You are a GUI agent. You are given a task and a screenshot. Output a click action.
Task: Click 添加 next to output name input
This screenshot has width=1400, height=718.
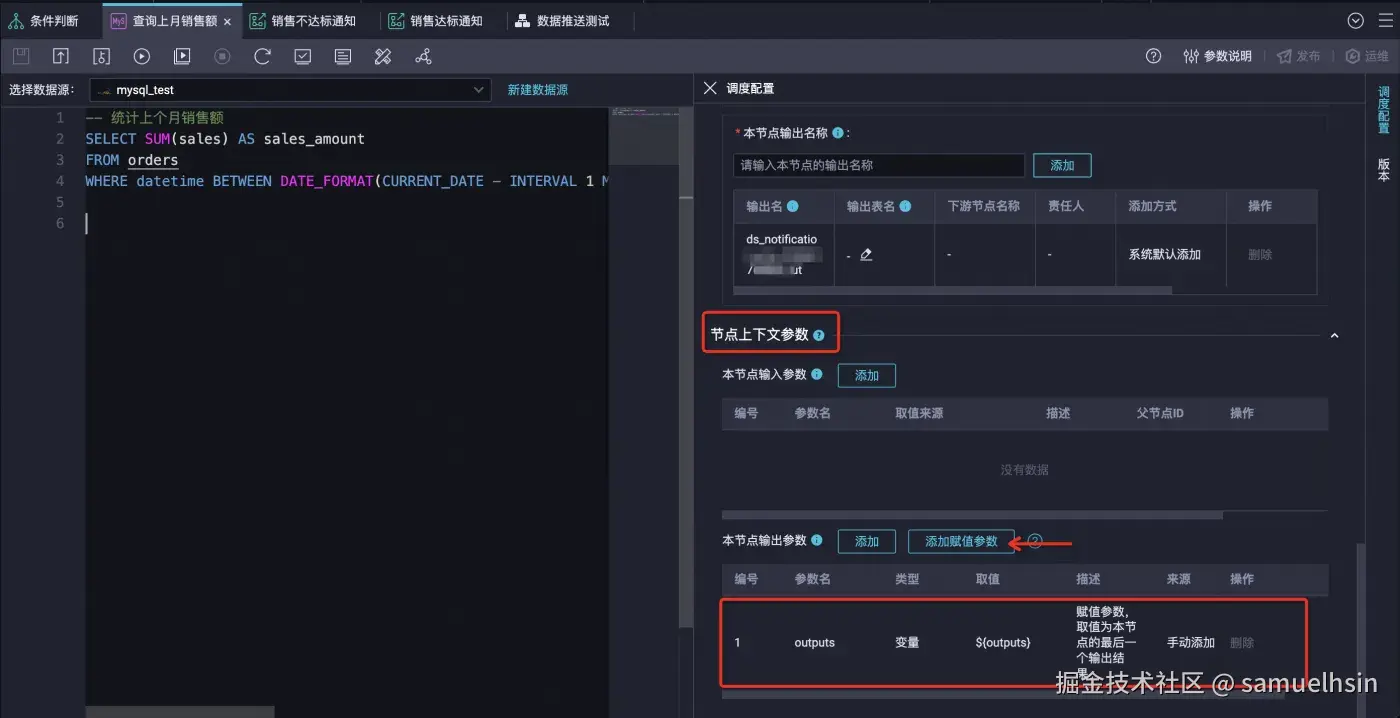click(x=1062, y=165)
